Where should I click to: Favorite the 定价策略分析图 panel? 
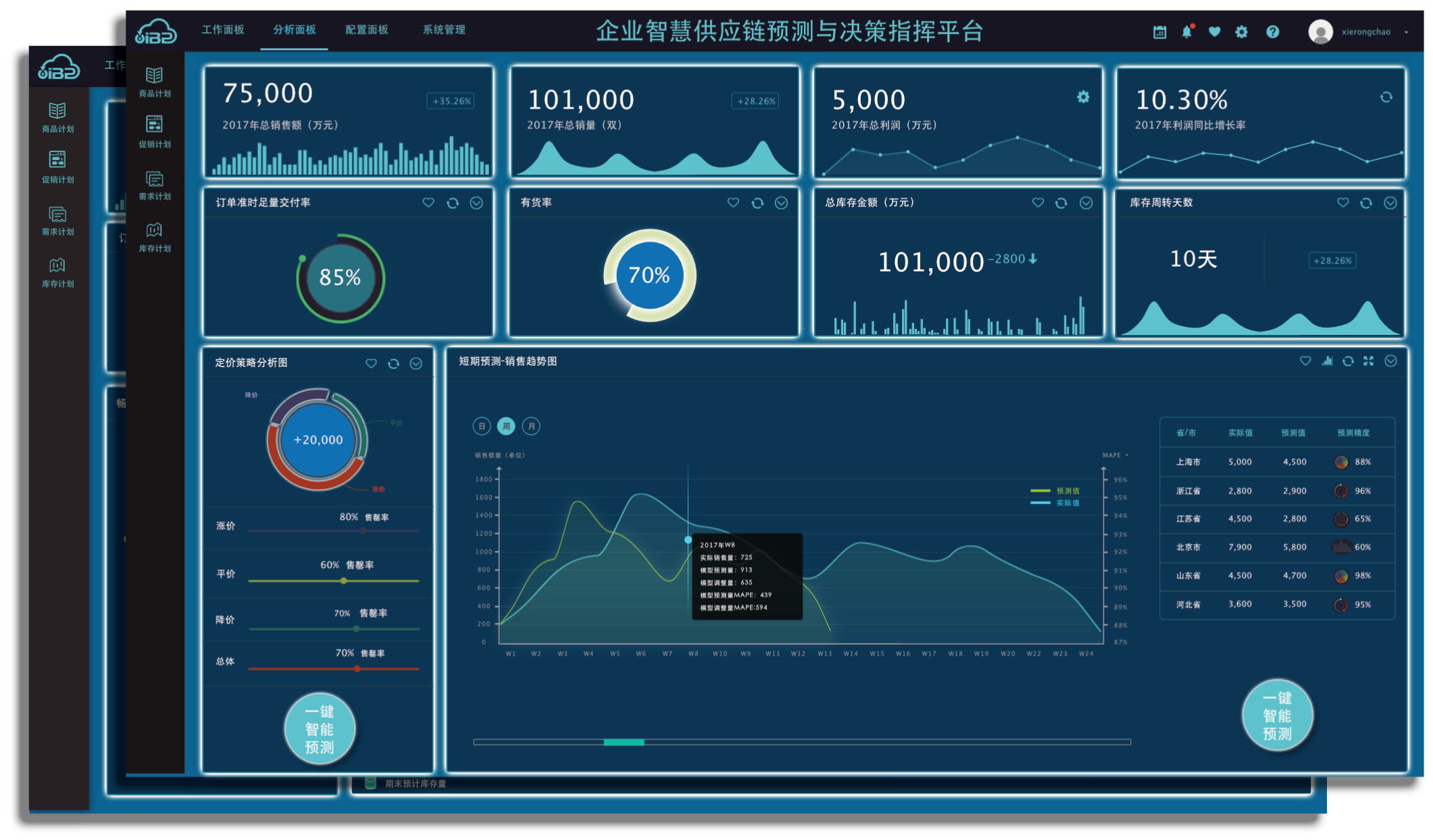pos(371,363)
